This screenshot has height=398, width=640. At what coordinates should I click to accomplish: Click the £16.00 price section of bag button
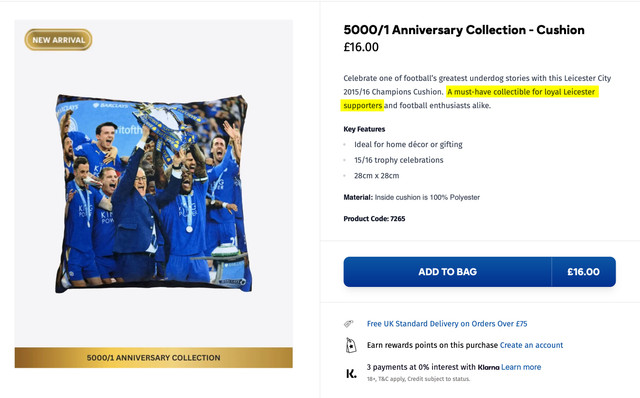coord(583,272)
